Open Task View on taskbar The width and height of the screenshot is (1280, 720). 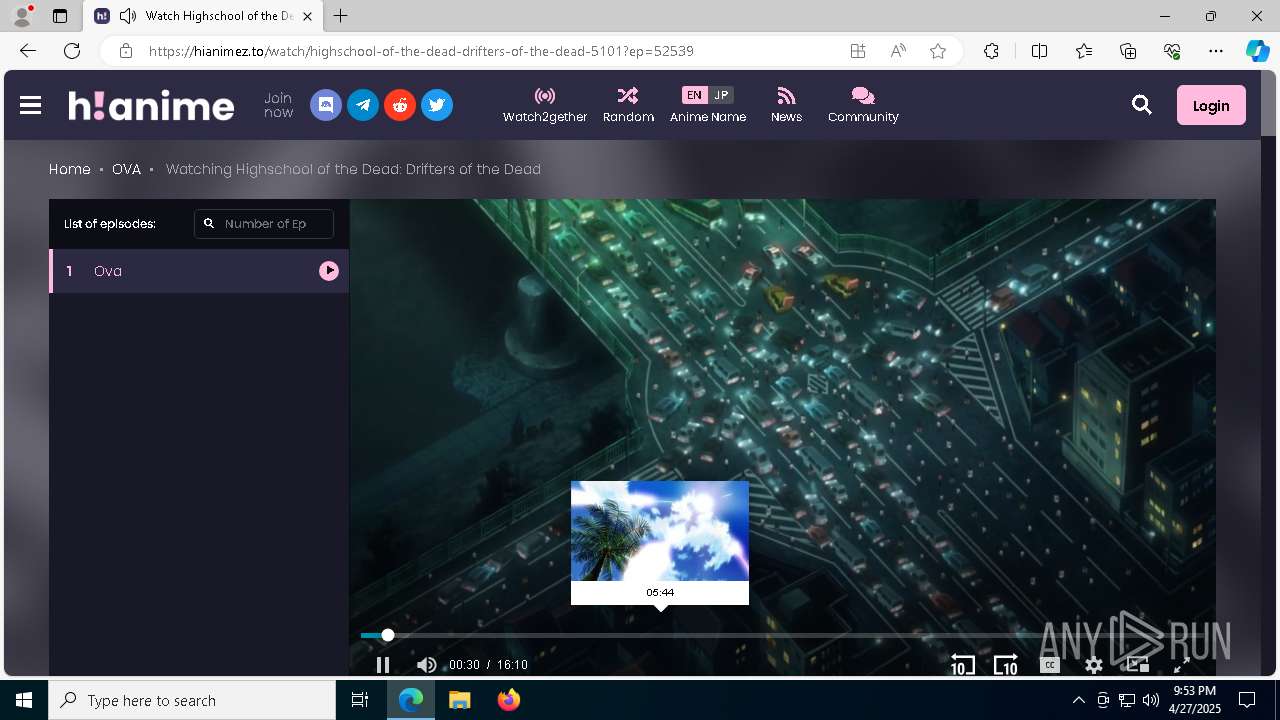361,700
